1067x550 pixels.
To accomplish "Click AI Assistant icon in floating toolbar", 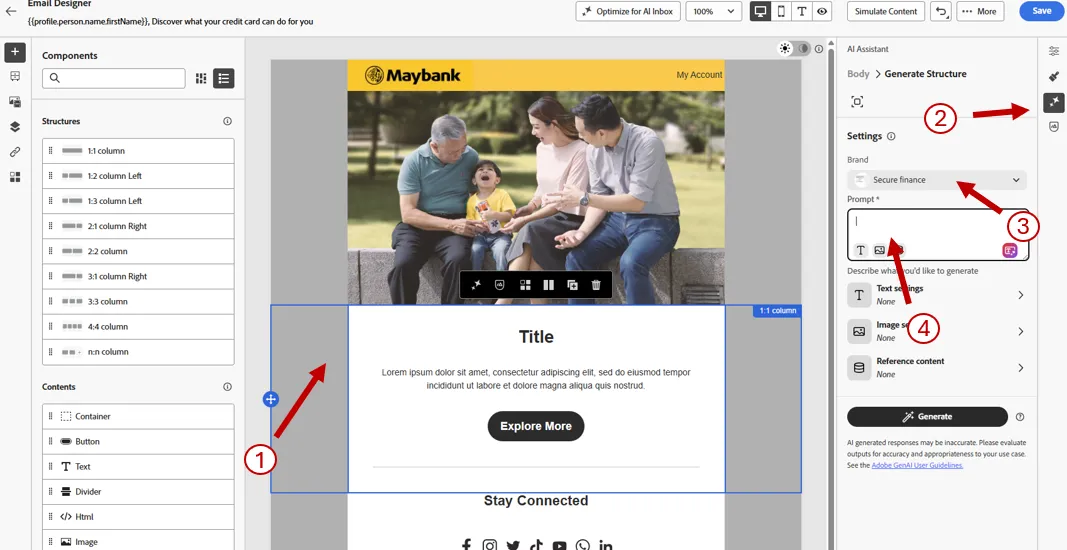I will click(x=476, y=285).
